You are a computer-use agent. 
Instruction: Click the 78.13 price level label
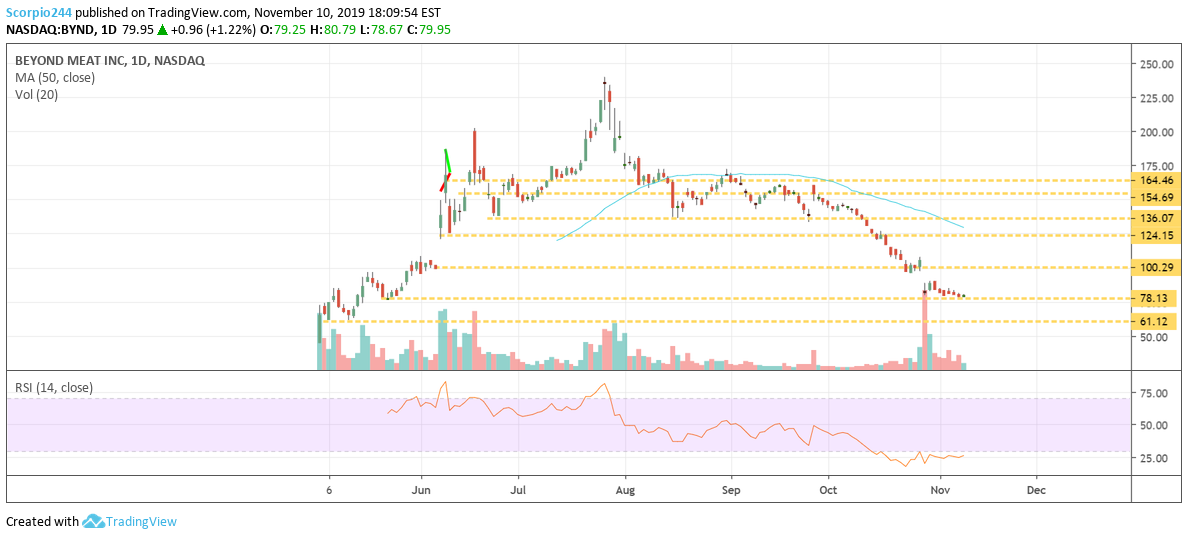pyautogui.click(x=1155, y=297)
